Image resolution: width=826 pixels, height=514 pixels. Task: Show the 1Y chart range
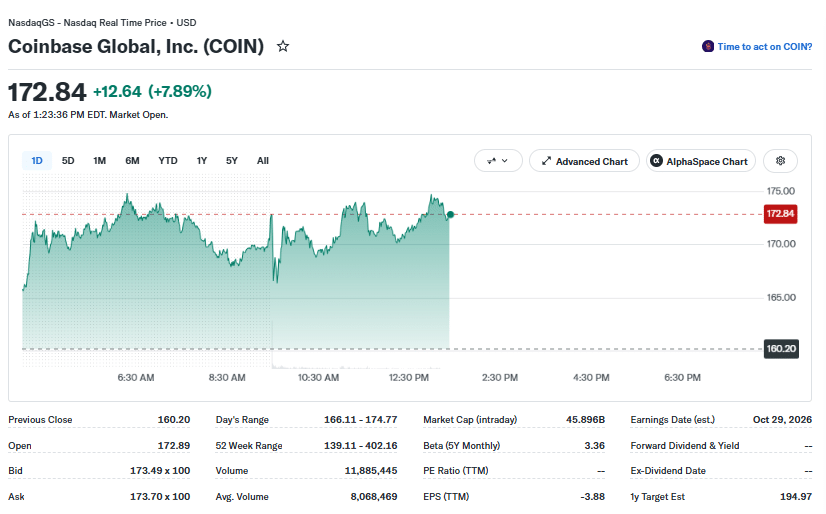(x=202, y=161)
